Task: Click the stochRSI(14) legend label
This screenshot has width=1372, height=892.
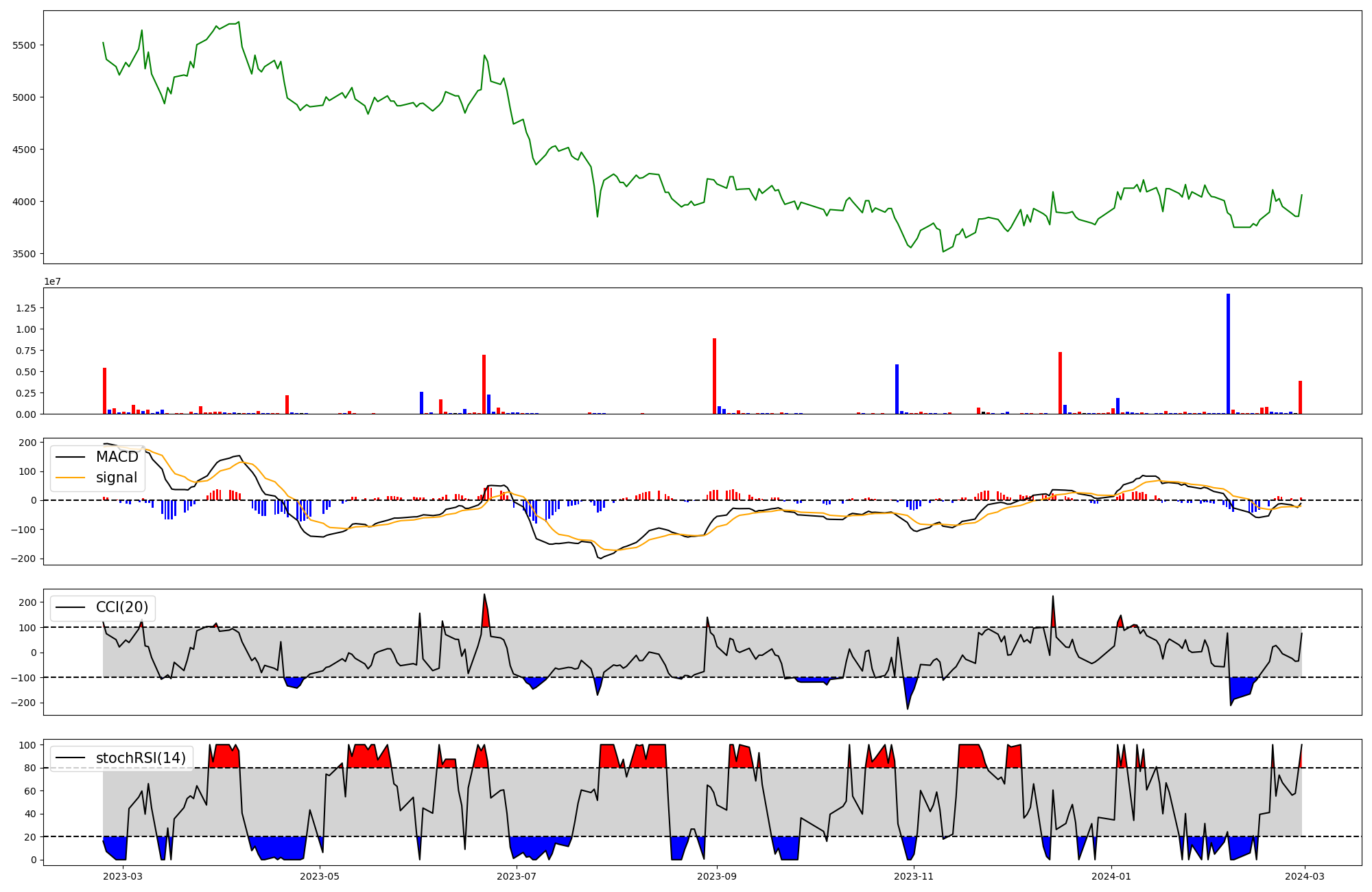Action: pyautogui.click(x=141, y=758)
